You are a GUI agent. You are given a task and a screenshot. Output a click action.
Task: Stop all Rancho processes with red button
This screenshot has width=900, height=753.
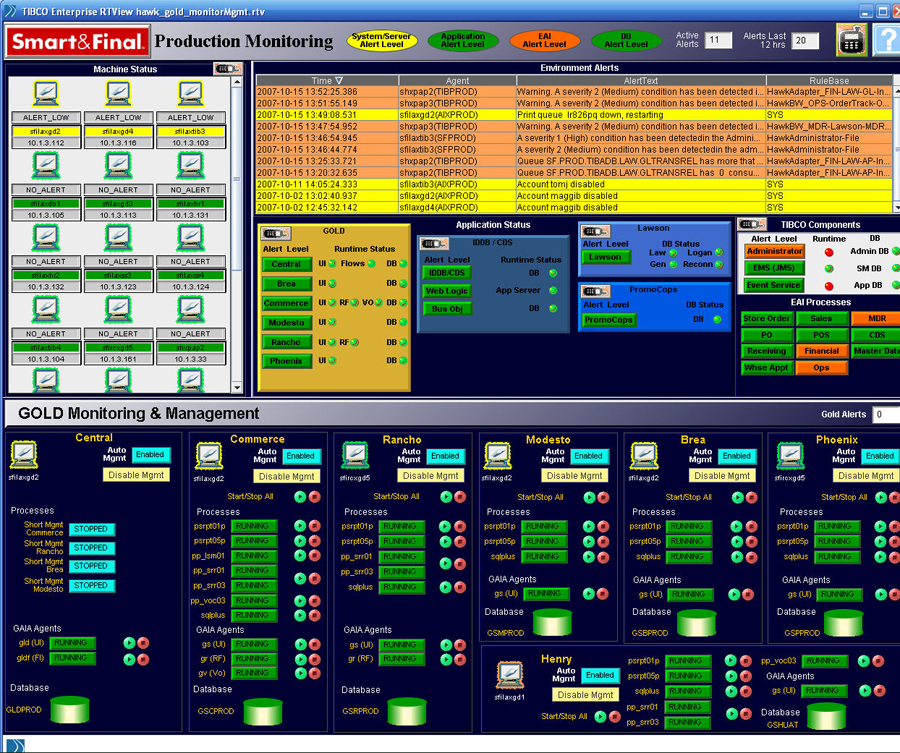click(x=459, y=496)
